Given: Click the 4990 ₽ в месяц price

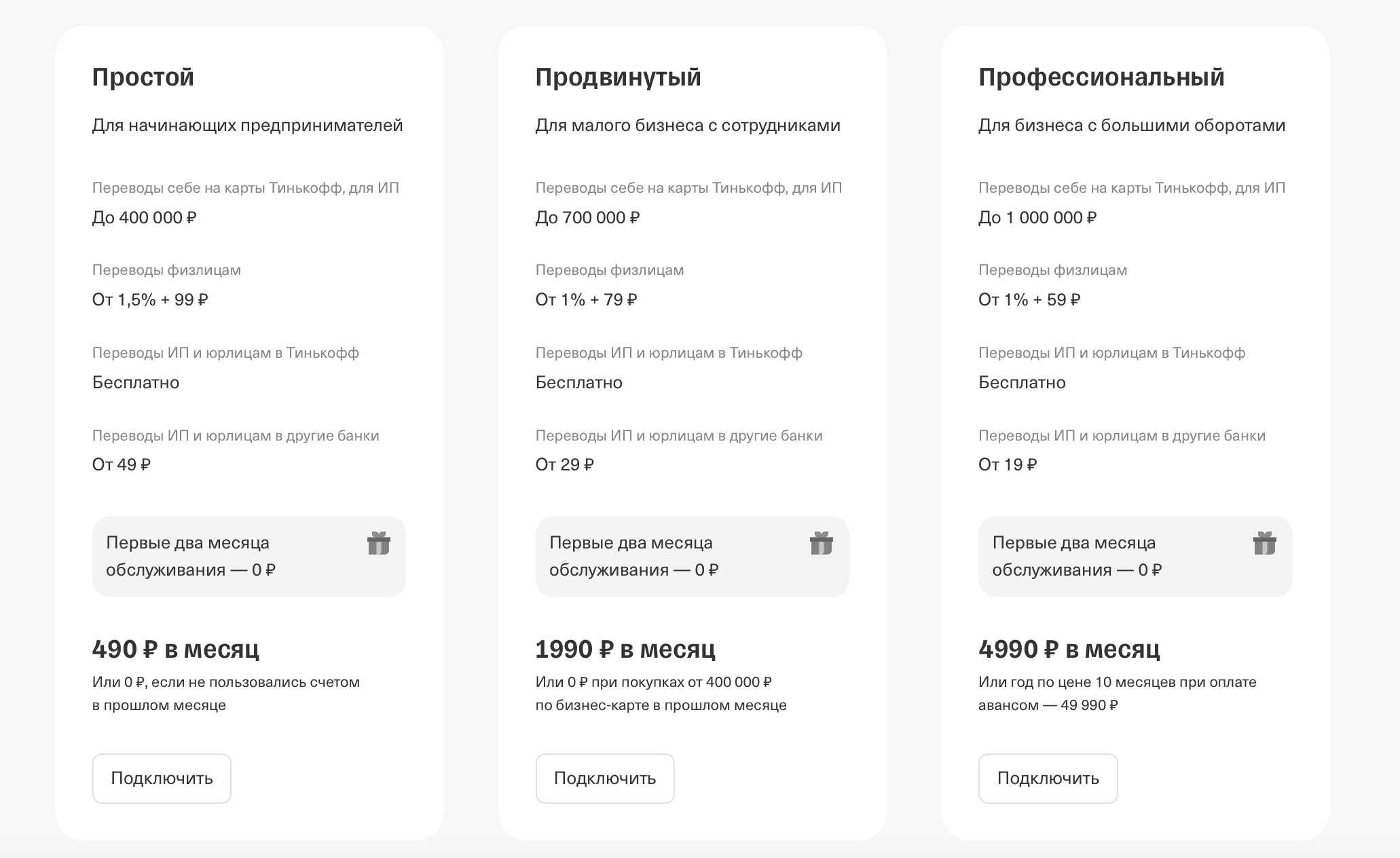Looking at the screenshot, I should 1069,650.
